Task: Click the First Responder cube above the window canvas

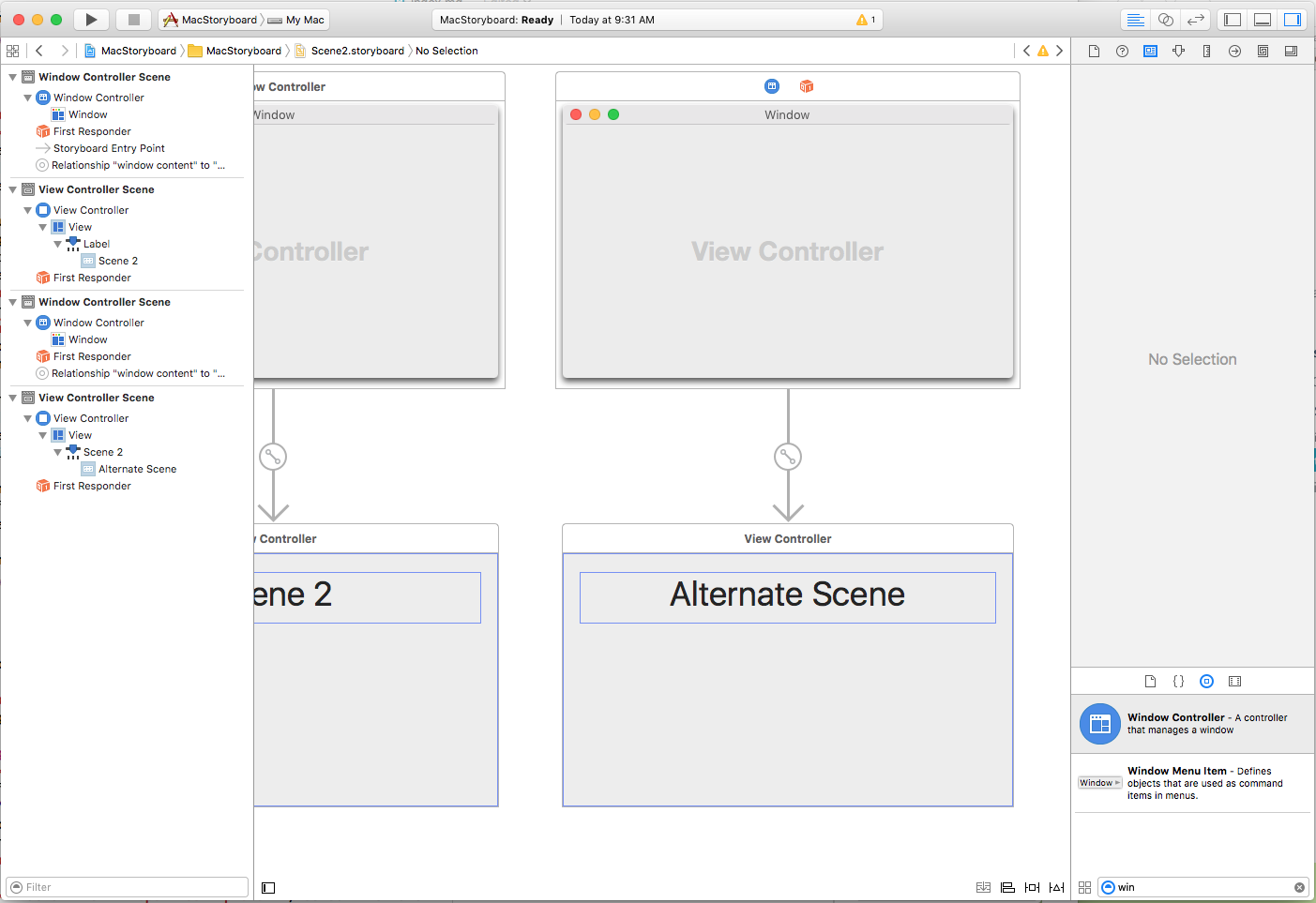Action: pos(806,86)
